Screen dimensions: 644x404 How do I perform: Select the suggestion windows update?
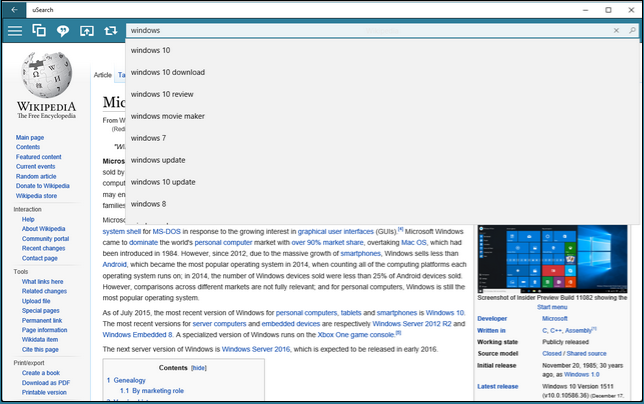383,160
